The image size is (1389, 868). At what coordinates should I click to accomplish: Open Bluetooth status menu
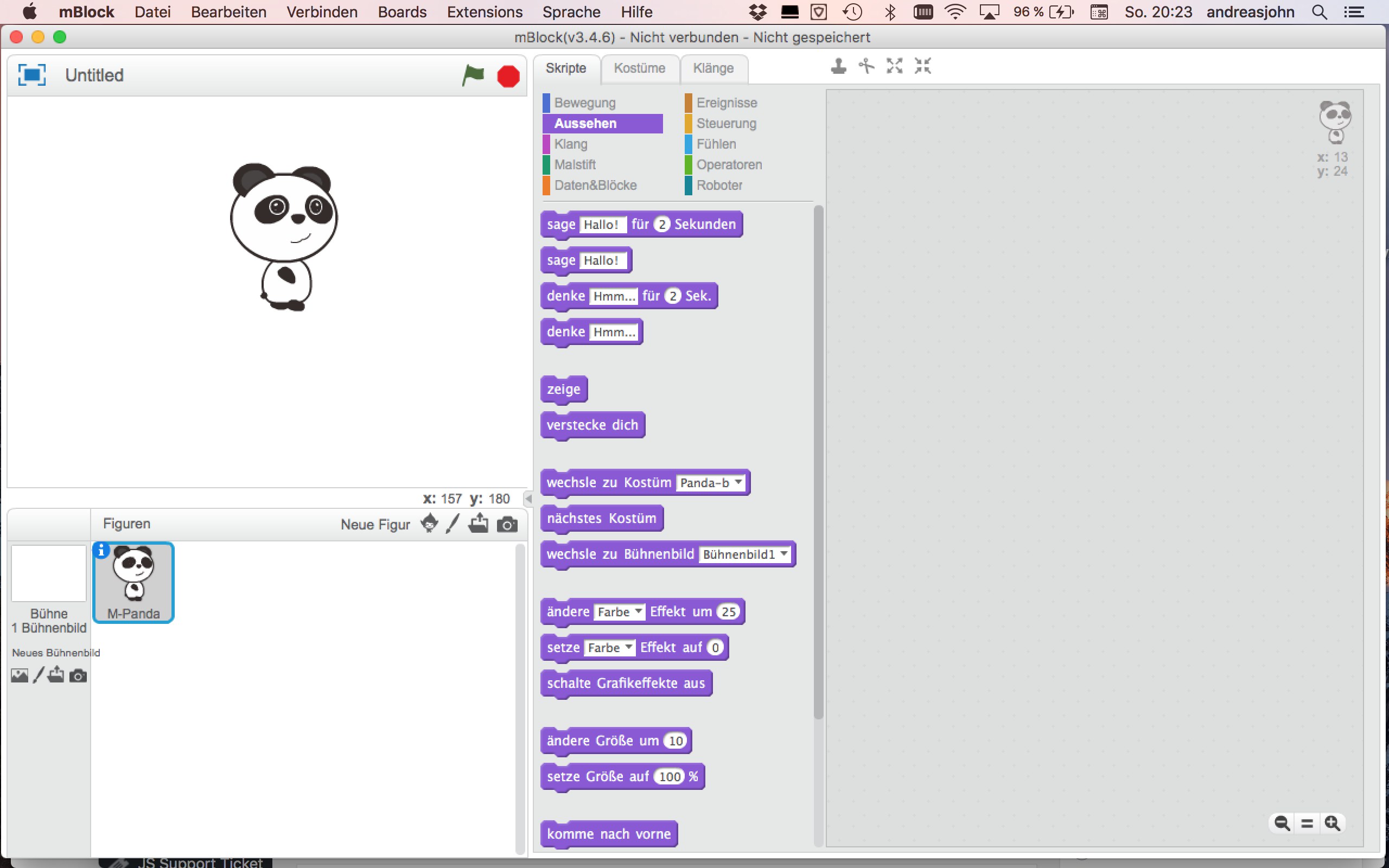890,12
